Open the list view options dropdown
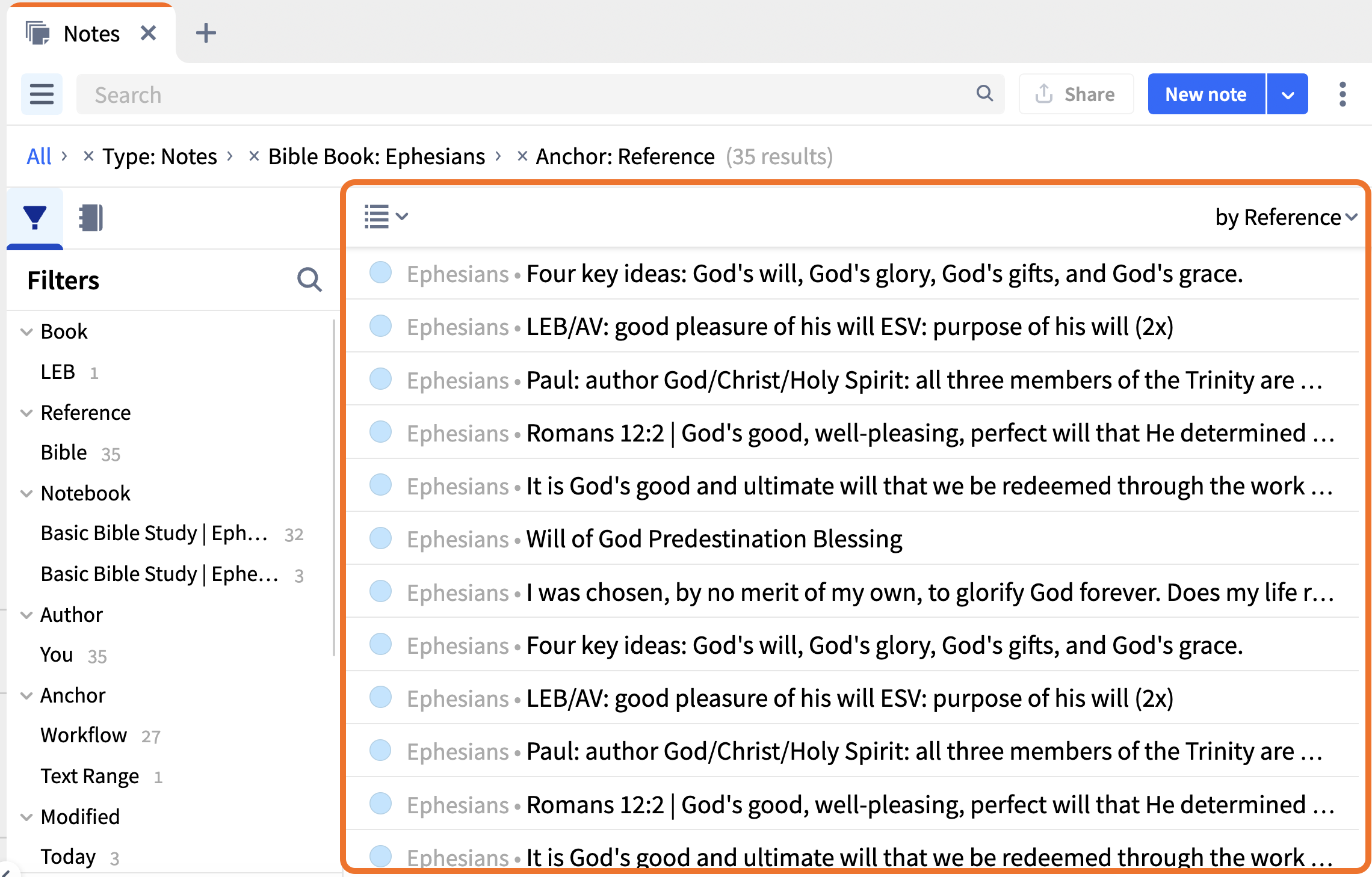 (x=386, y=217)
